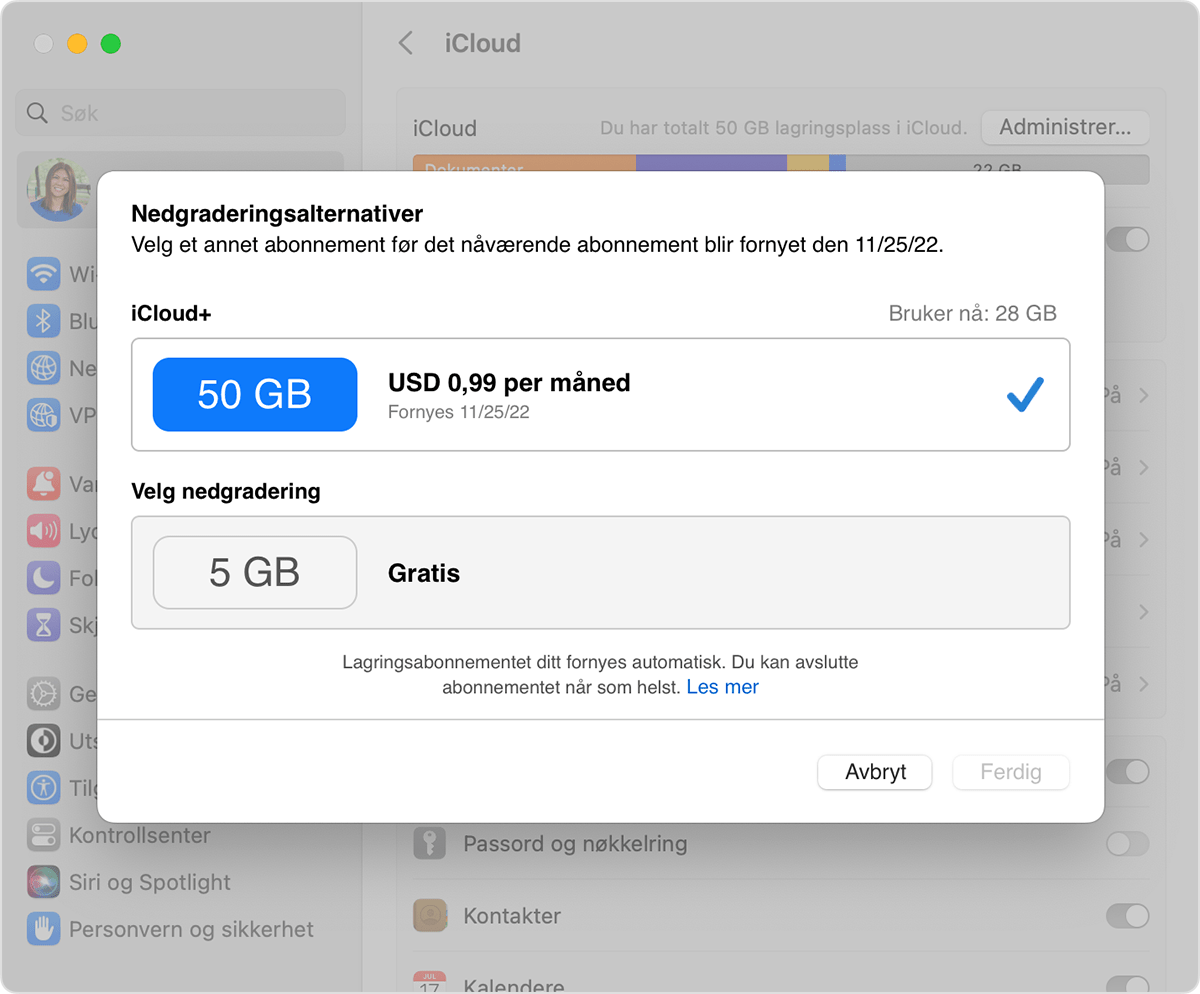
Task: Go back using the chevron beside iCloud
Action: click(406, 43)
